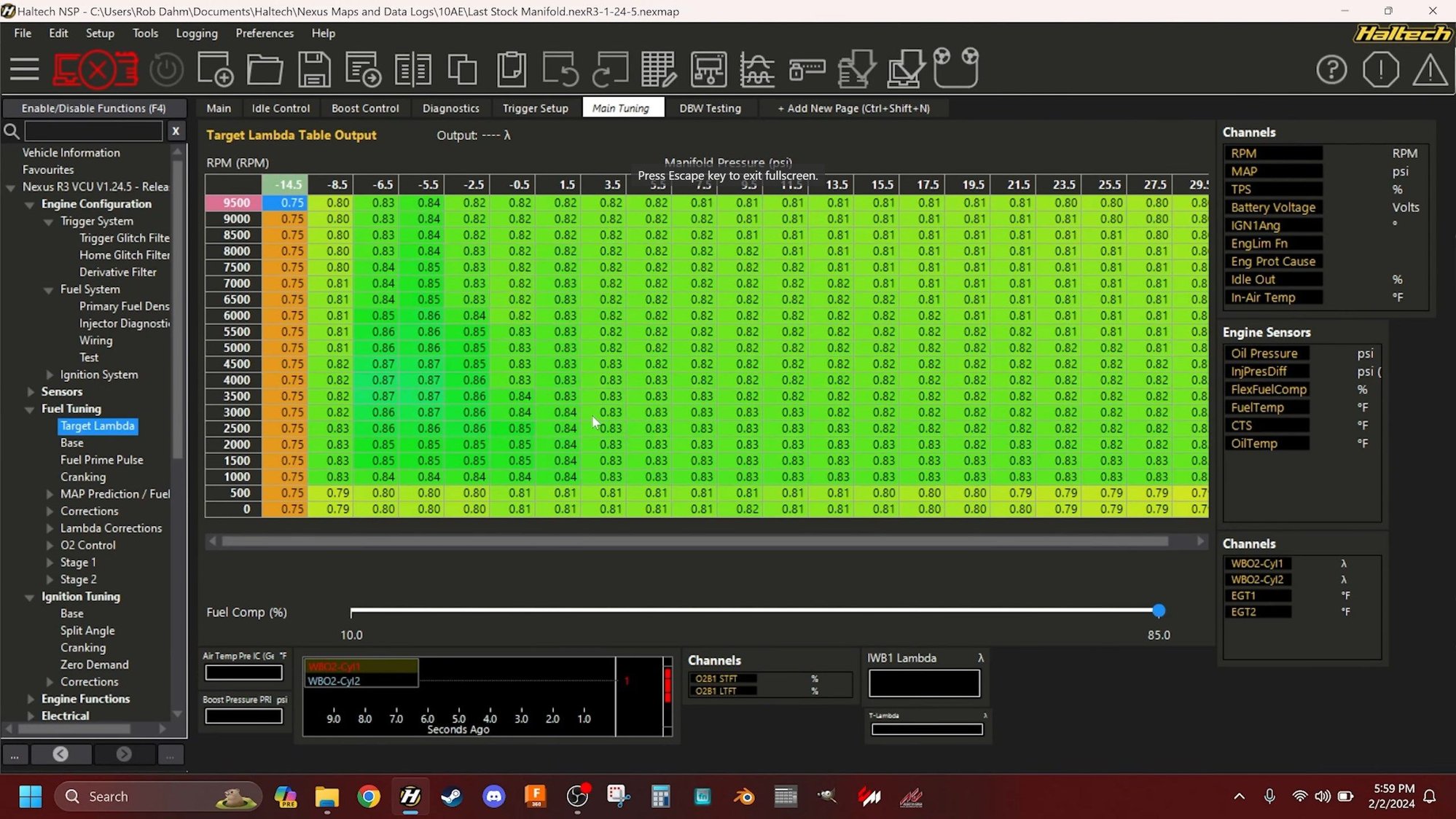Click the red ECU disconnected status icon
Image resolution: width=1456 pixels, height=819 pixels.
95,69
